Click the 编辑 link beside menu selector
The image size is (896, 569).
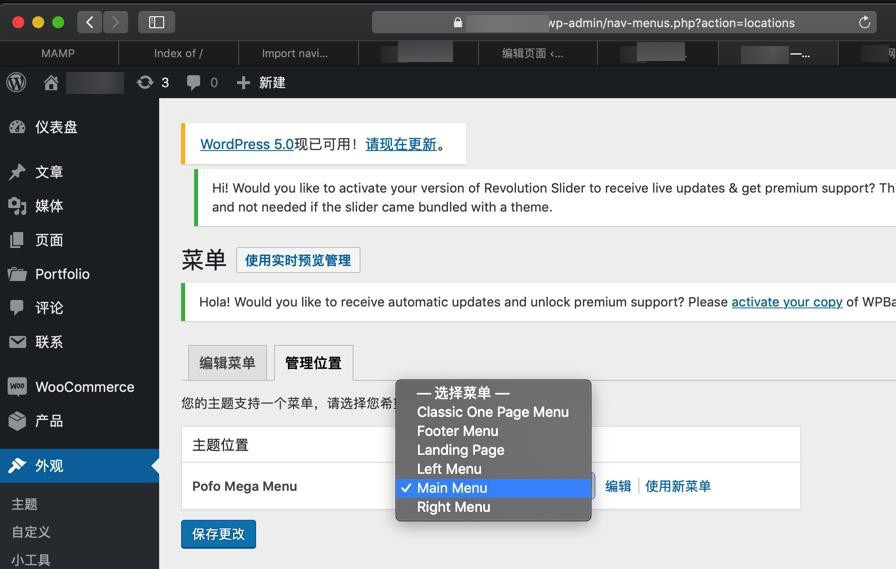pos(618,486)
